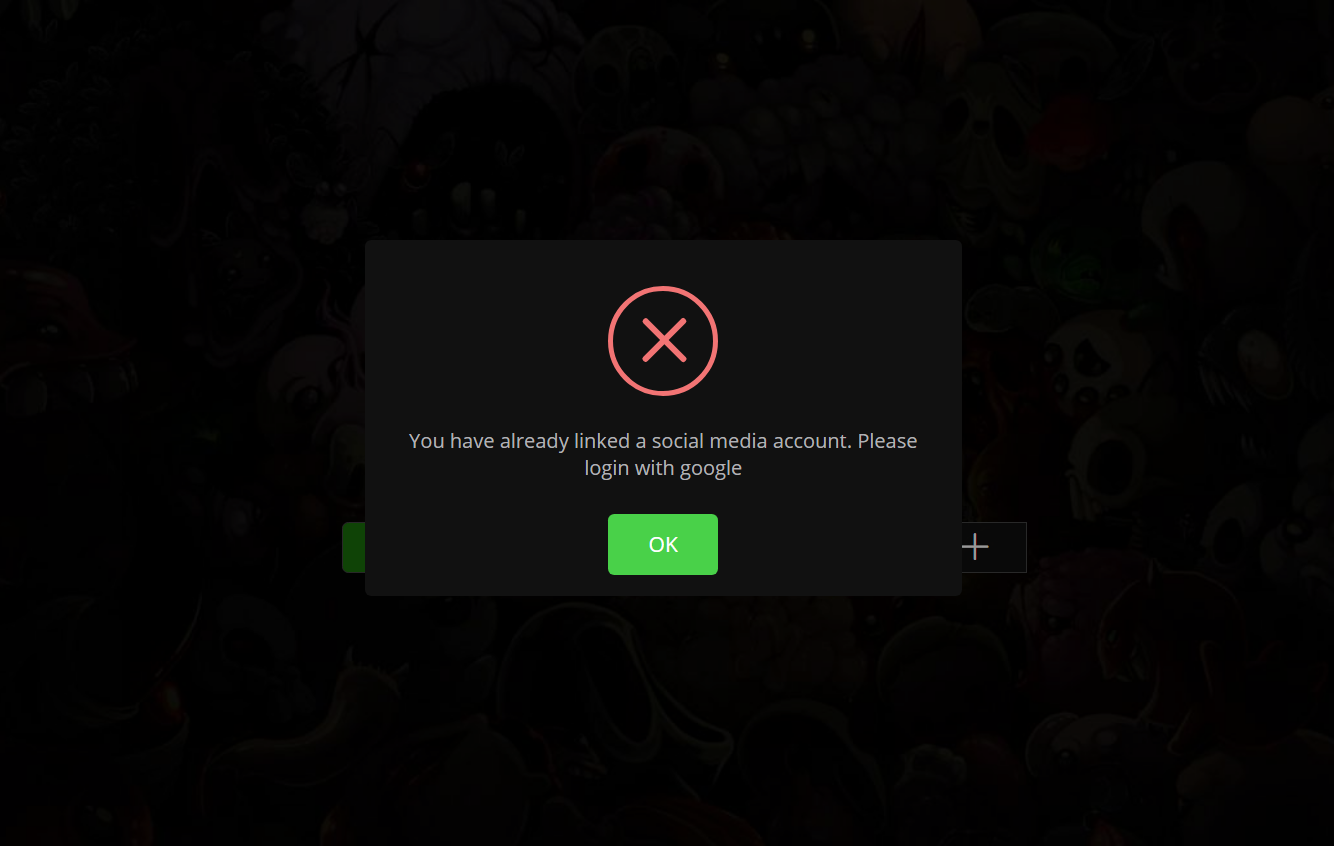Screen dimensions: 1334x846
Task: Click the red X error icon
Action: [663, 340]
